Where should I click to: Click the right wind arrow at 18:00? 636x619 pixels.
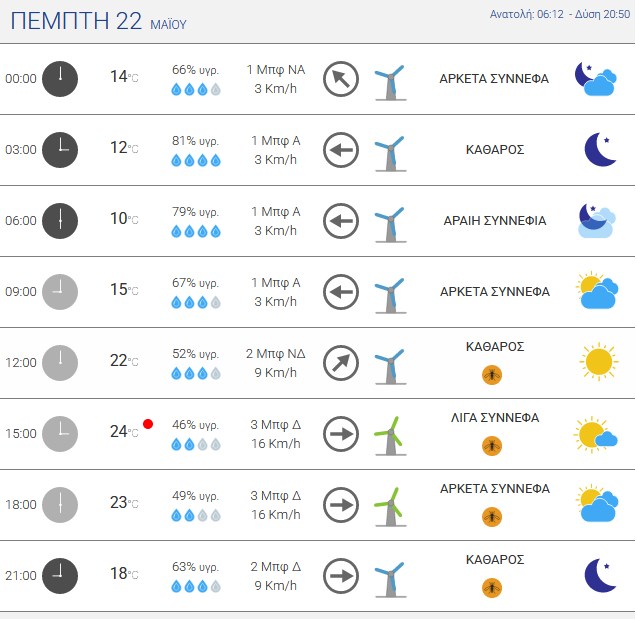pos(341,505)
